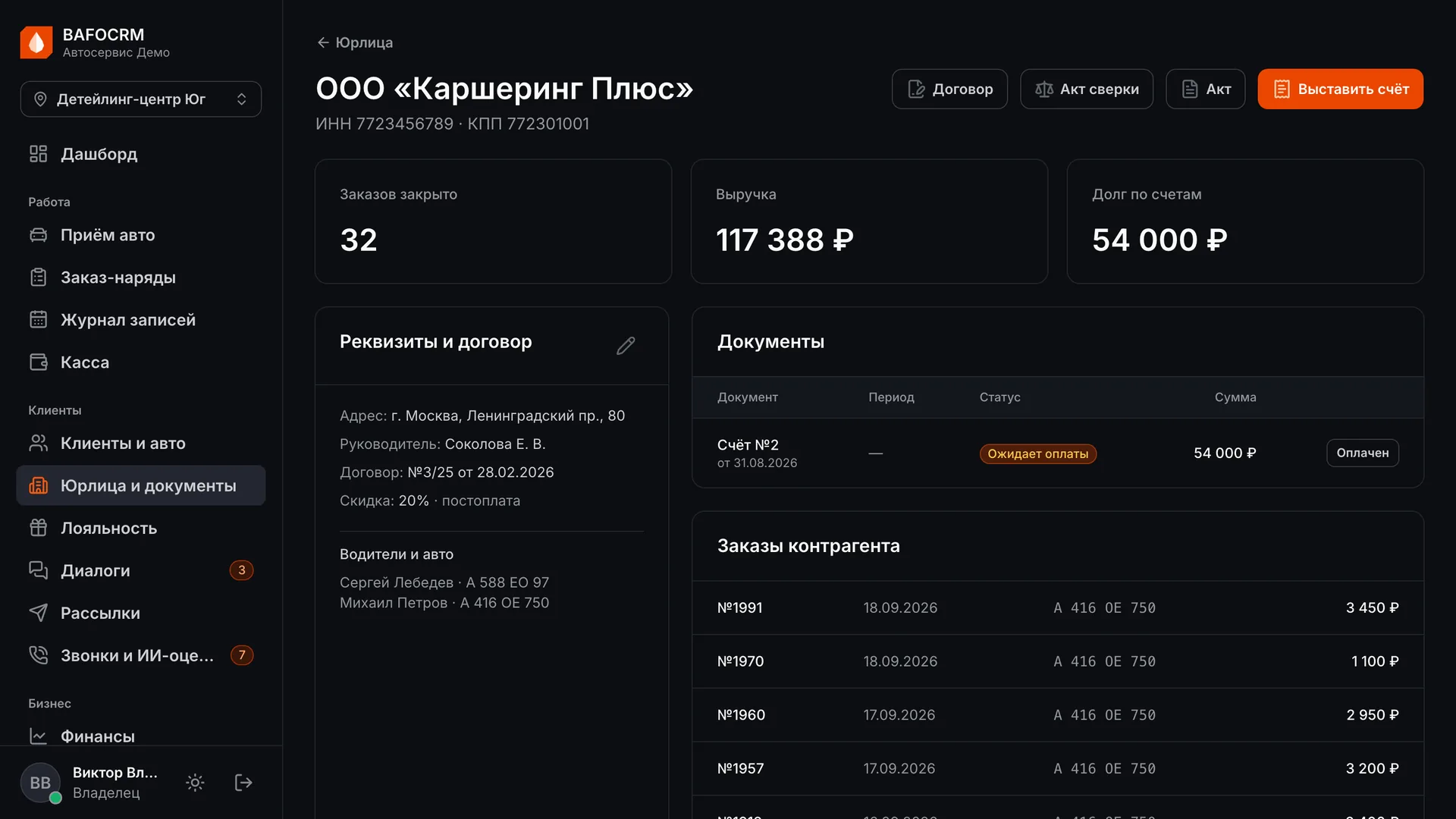The image size is (1456, 819).
Task: Click driver Сергей Лебедев · А 588 ЕО 97
Action: 444,582
